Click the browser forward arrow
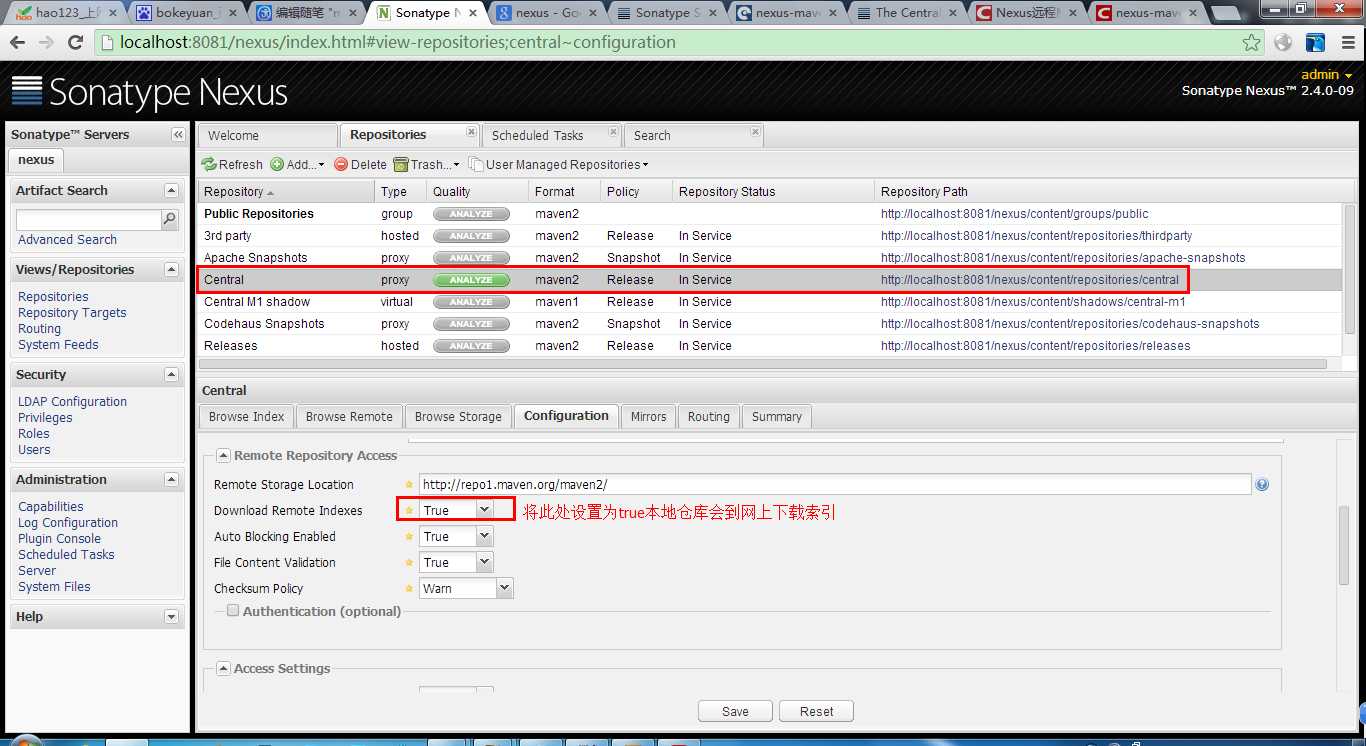 47,43
